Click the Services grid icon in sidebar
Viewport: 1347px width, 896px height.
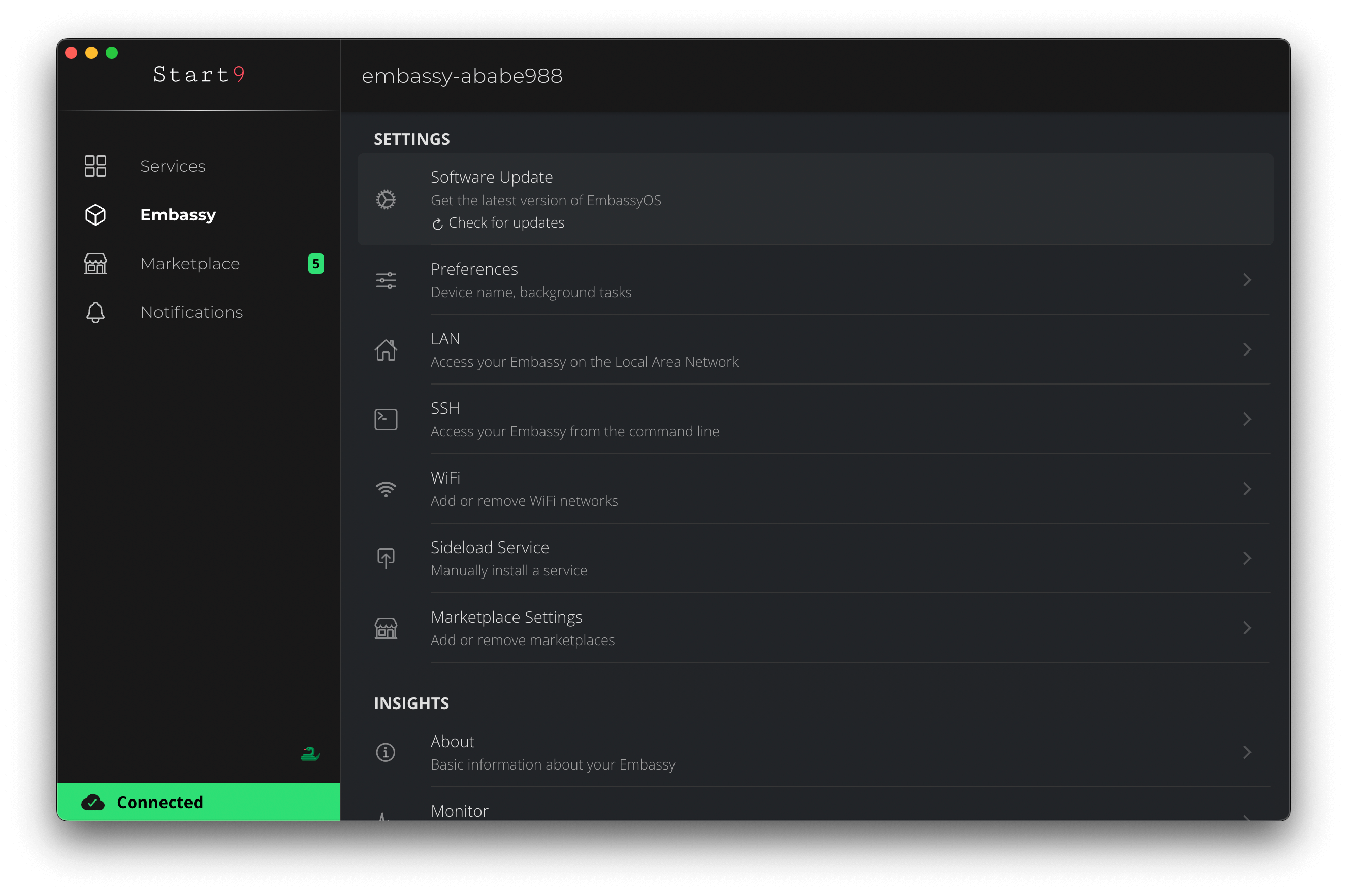(x=95, y=166)
